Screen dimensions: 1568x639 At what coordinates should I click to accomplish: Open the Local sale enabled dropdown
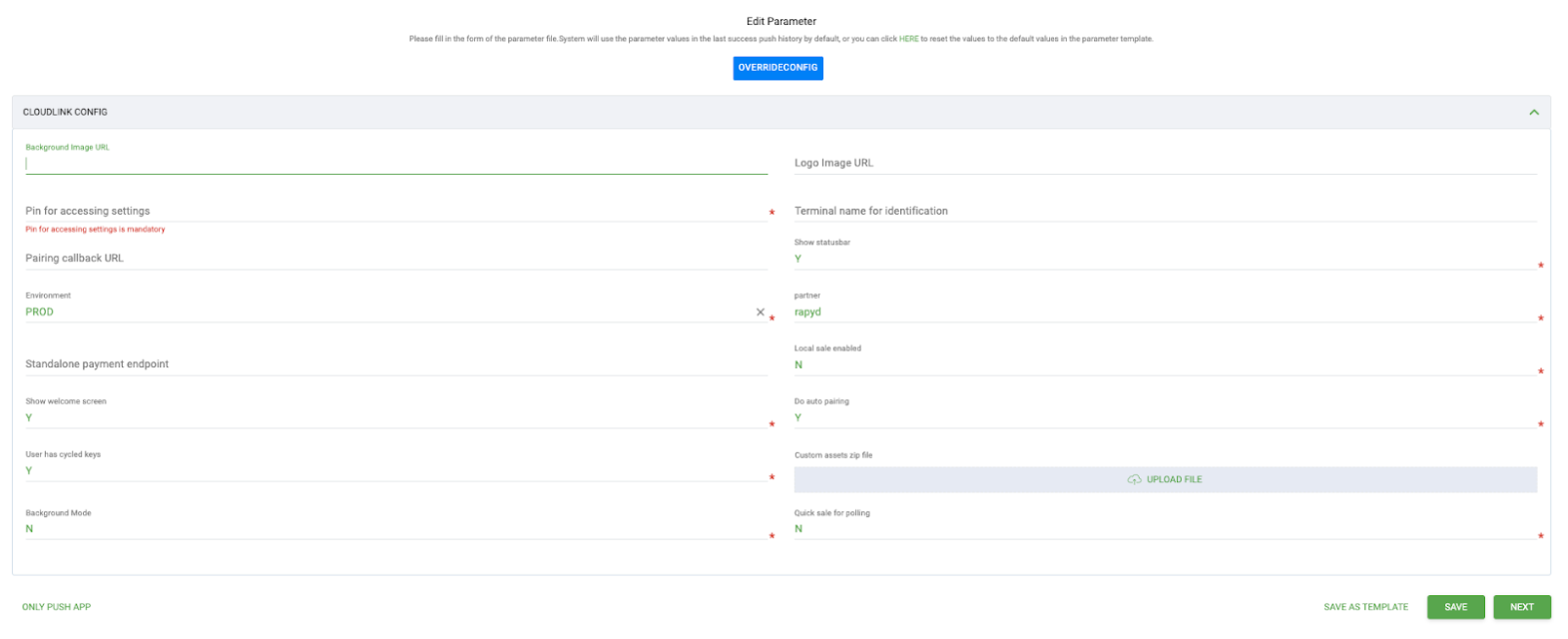click(1164, 364)
